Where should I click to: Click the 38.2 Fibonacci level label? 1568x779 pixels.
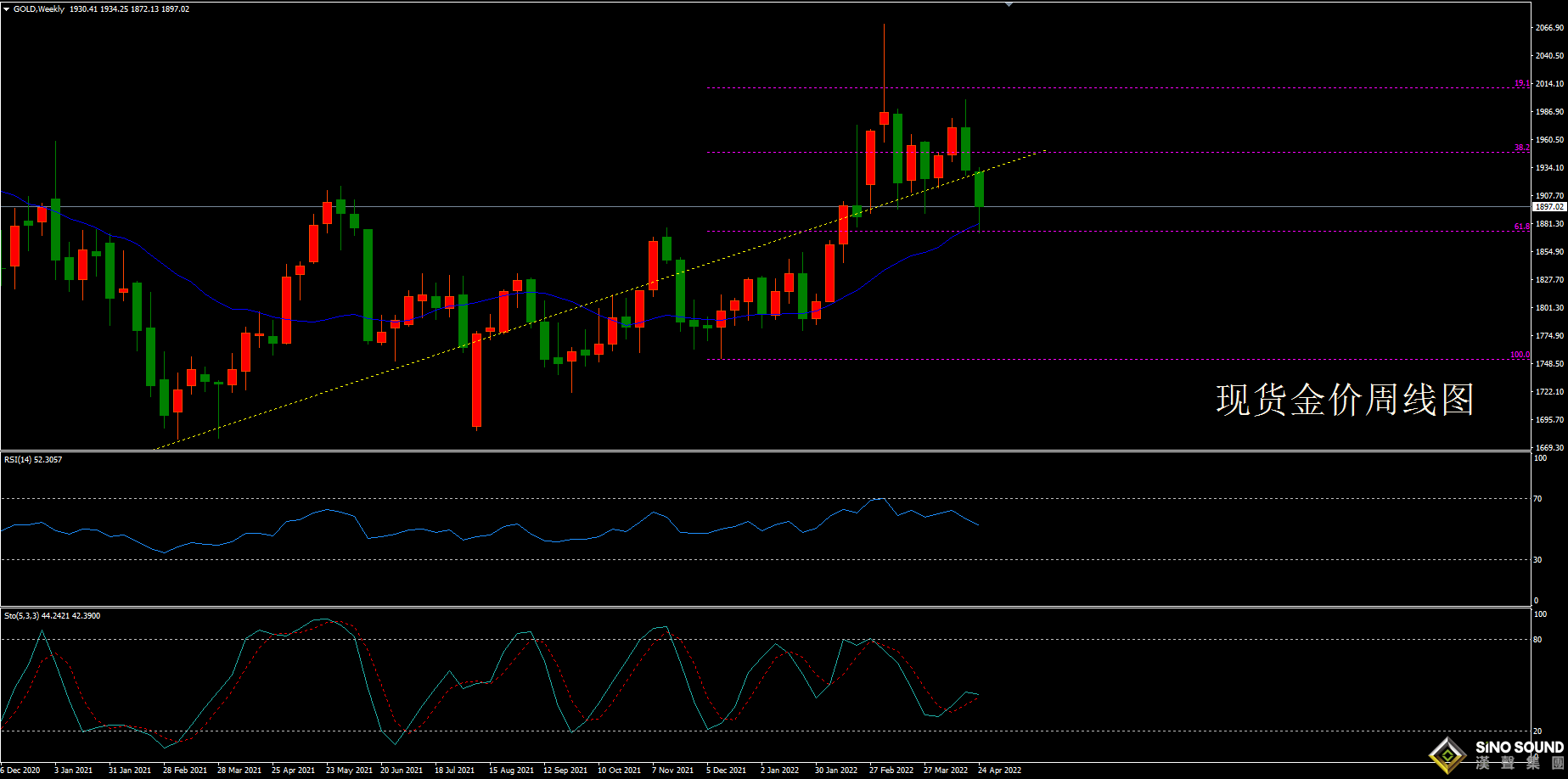click(x=1521, y=148)
